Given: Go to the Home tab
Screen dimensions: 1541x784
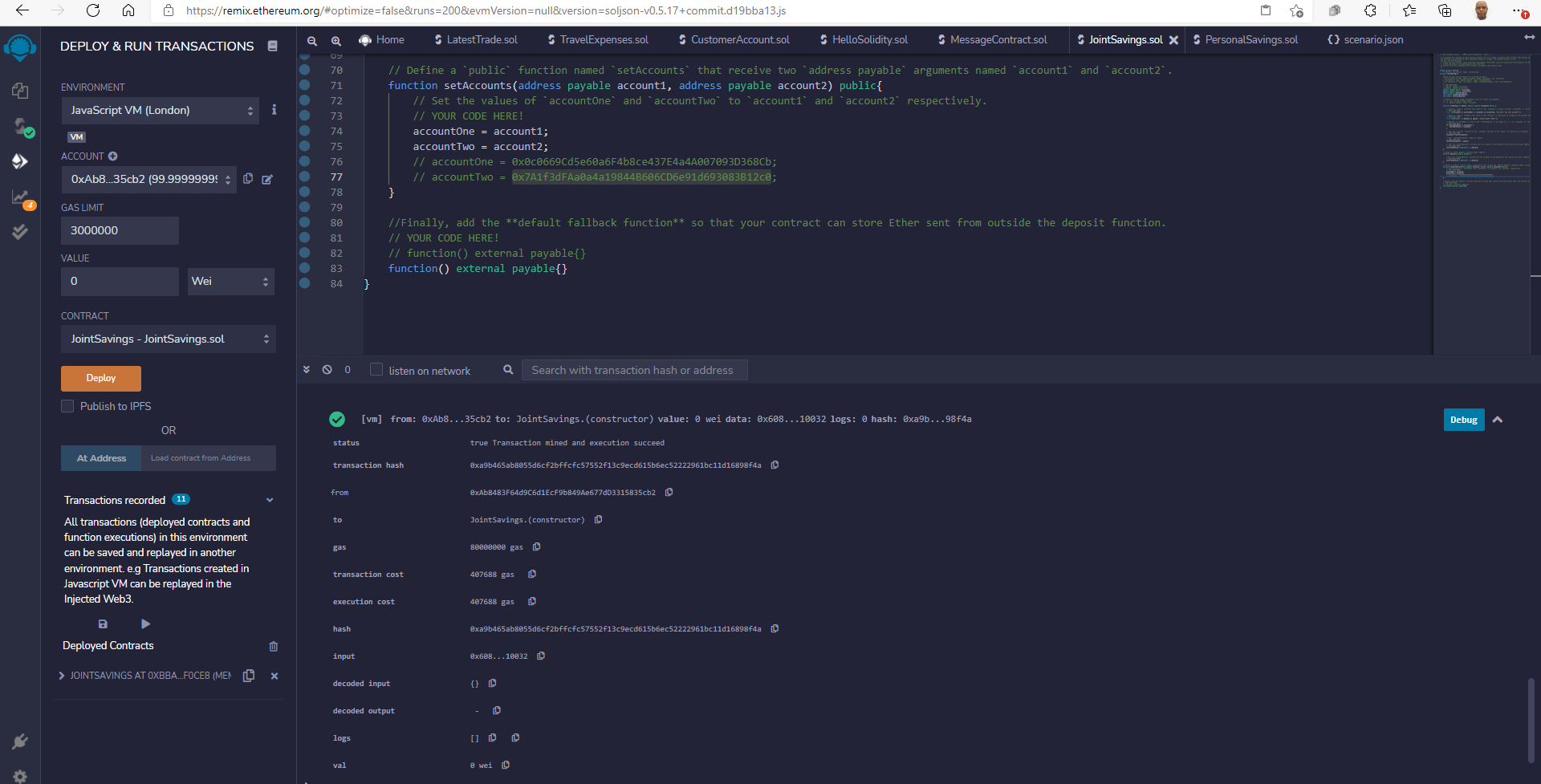Looking at the screenshot, I should coord(382,40).
